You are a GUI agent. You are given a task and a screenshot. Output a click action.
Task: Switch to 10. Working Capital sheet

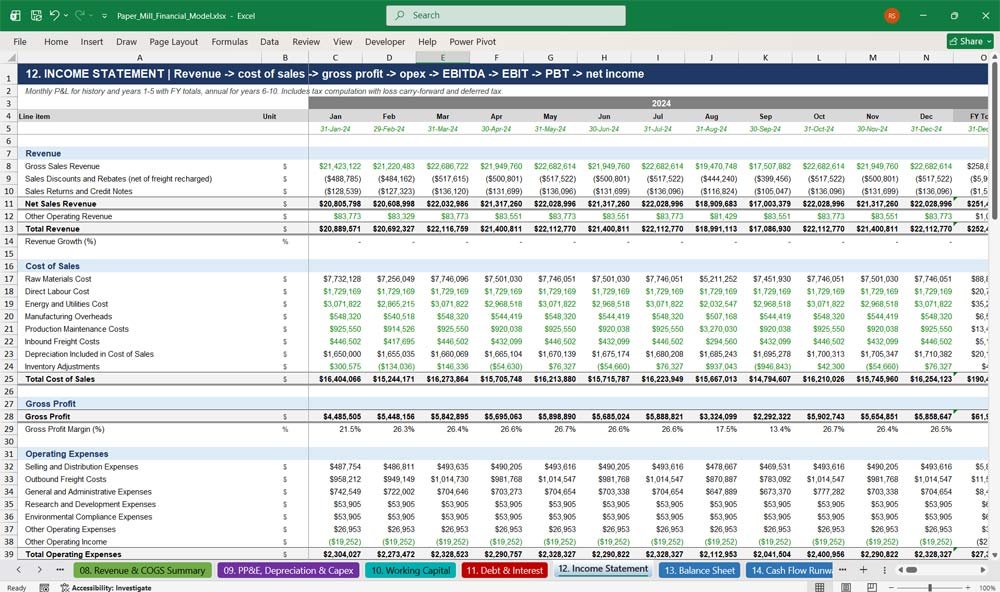410,570
